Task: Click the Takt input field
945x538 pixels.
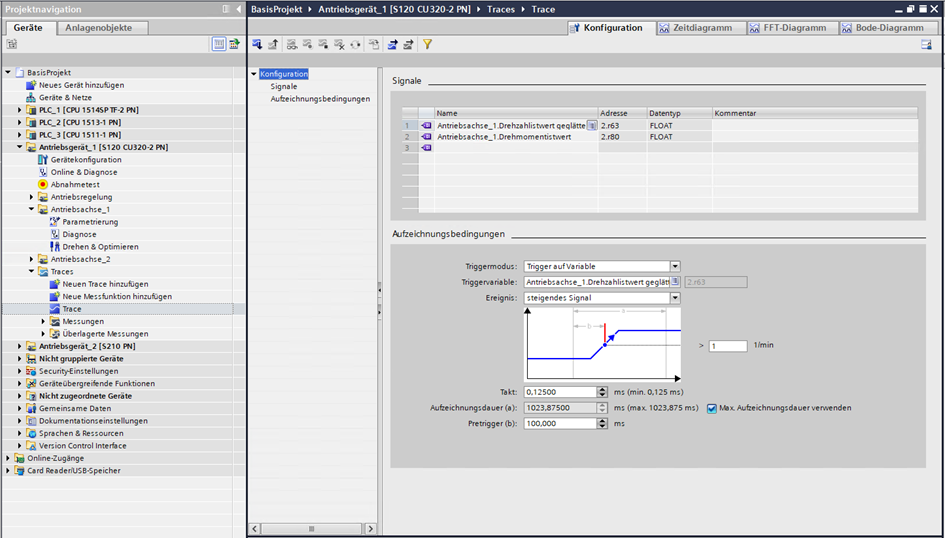Action: [x=558, y=392]
